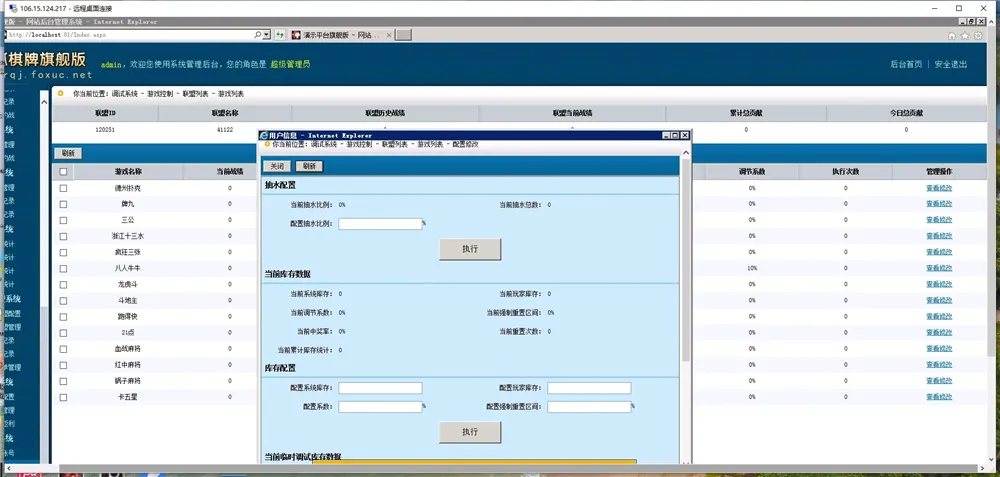Click the favicon on the browser tab

[x=297, y=35]
